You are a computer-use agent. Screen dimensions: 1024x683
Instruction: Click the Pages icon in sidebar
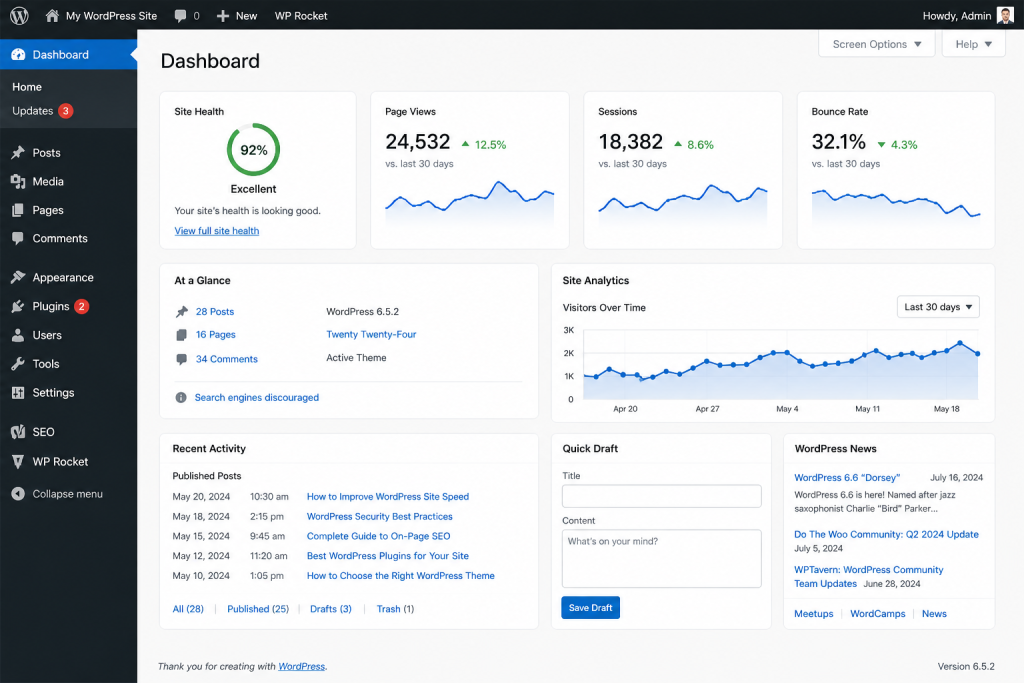click(18, 210)
